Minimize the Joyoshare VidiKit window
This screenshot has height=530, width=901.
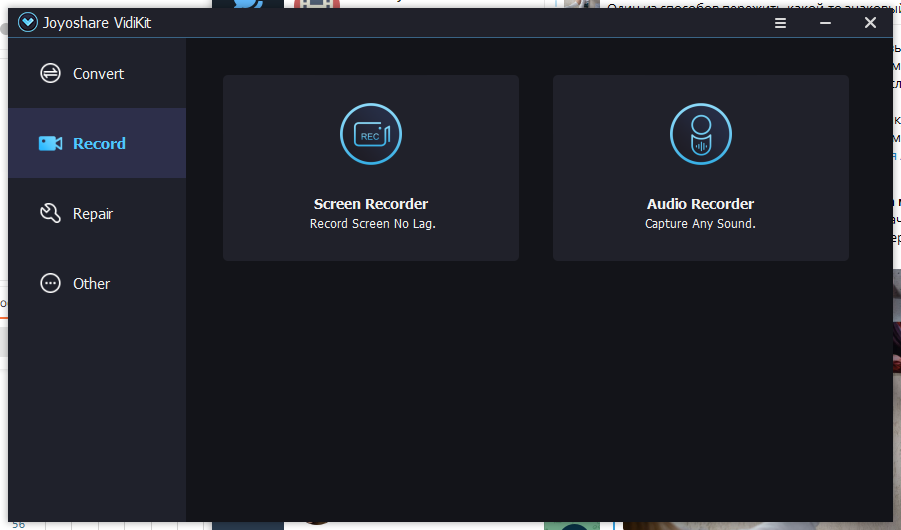pyautogui.click(x=825, y=23)
